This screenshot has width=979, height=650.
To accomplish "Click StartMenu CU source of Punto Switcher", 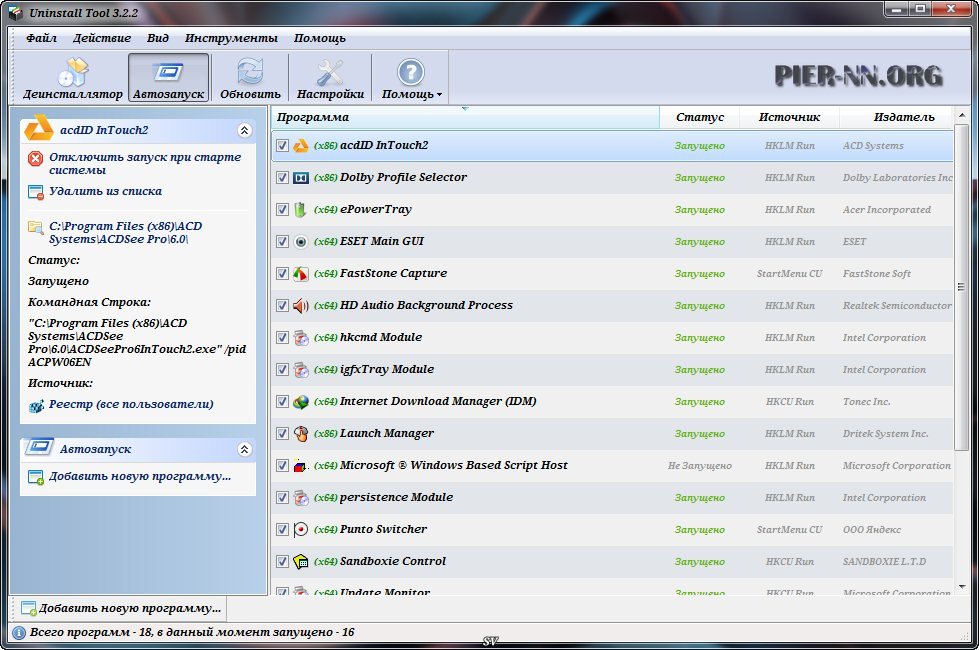I will tap(789, 529).
